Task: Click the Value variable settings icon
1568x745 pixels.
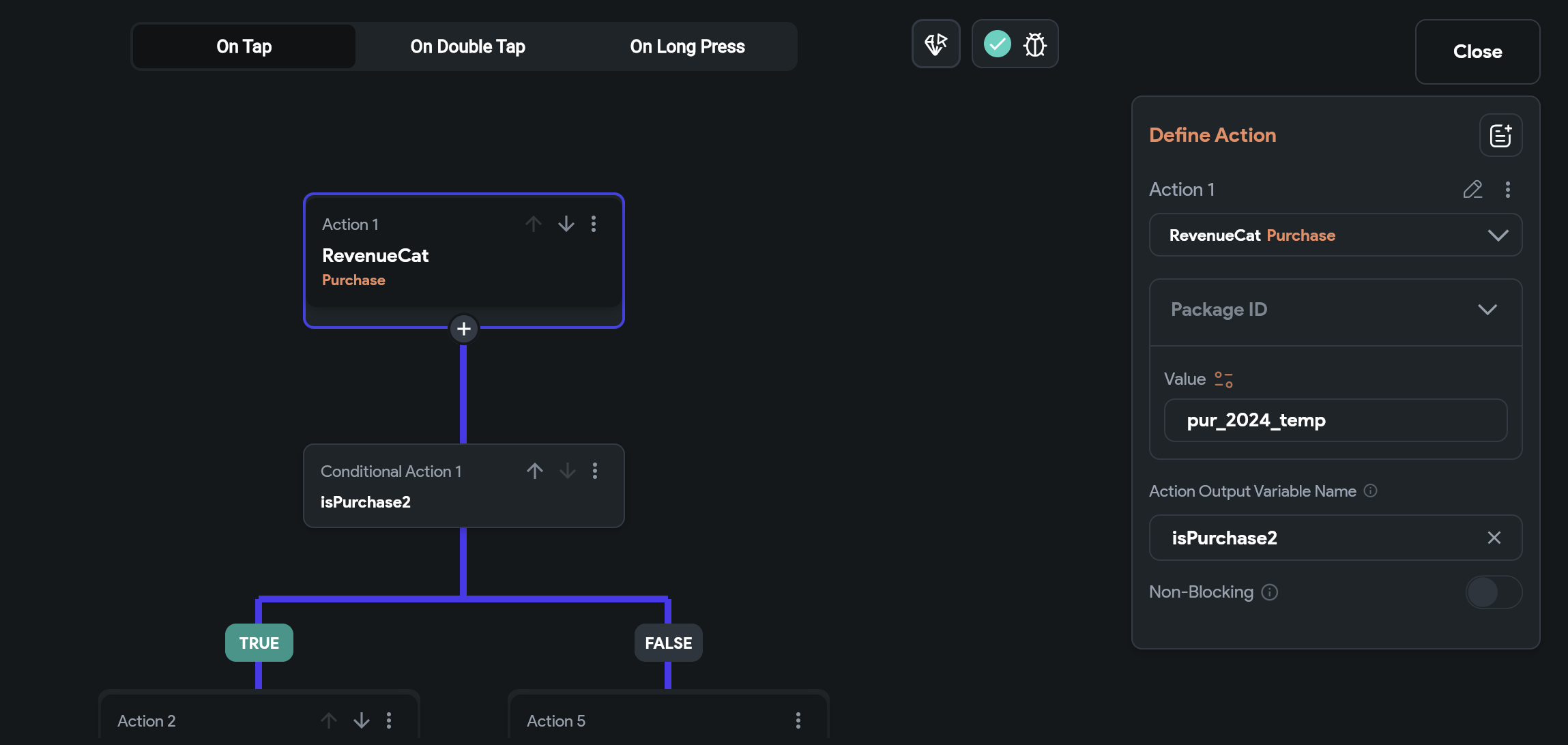Action: tap(1223, 379)
